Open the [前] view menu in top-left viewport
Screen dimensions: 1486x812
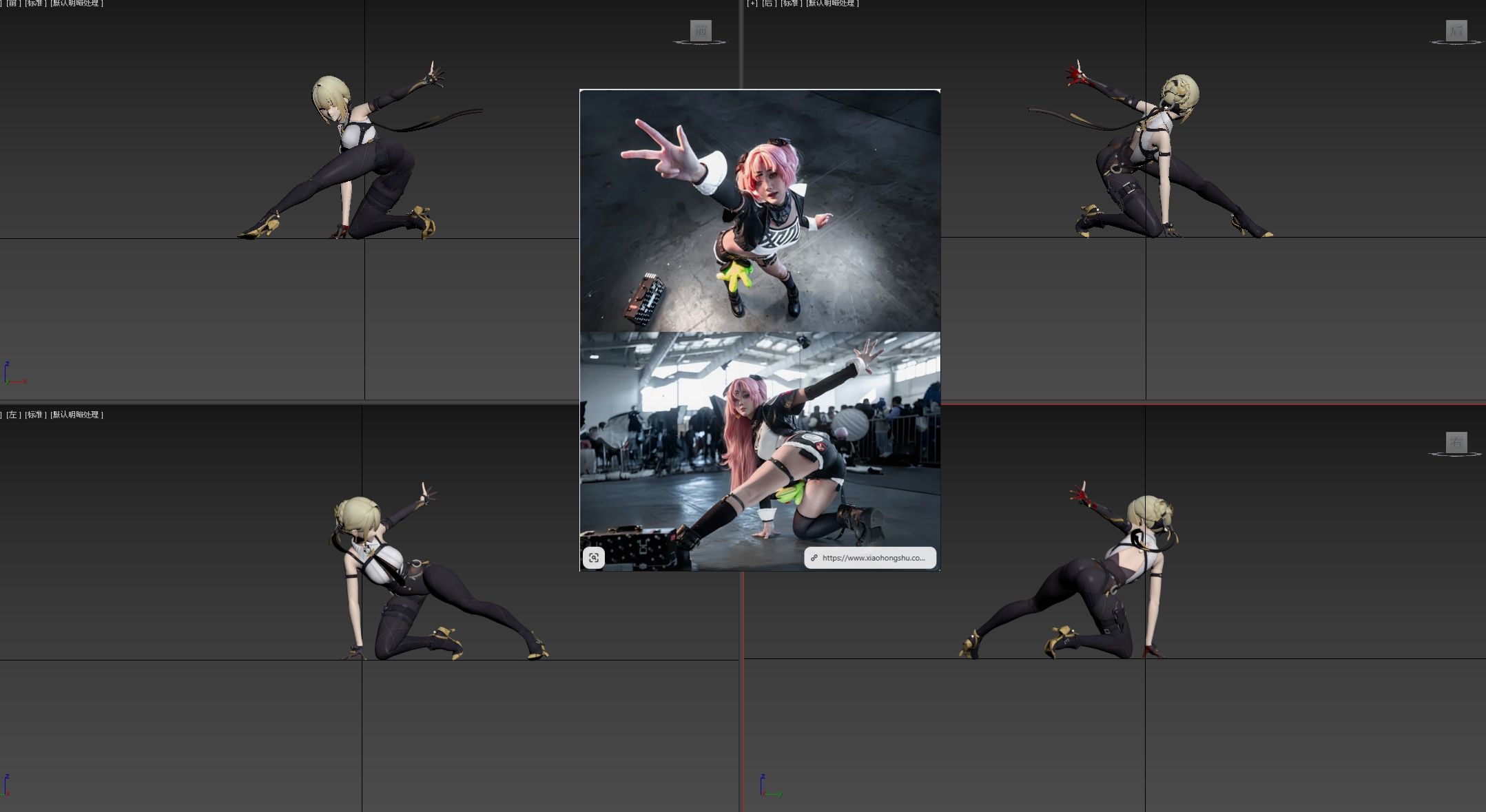[x=13, y=3]
